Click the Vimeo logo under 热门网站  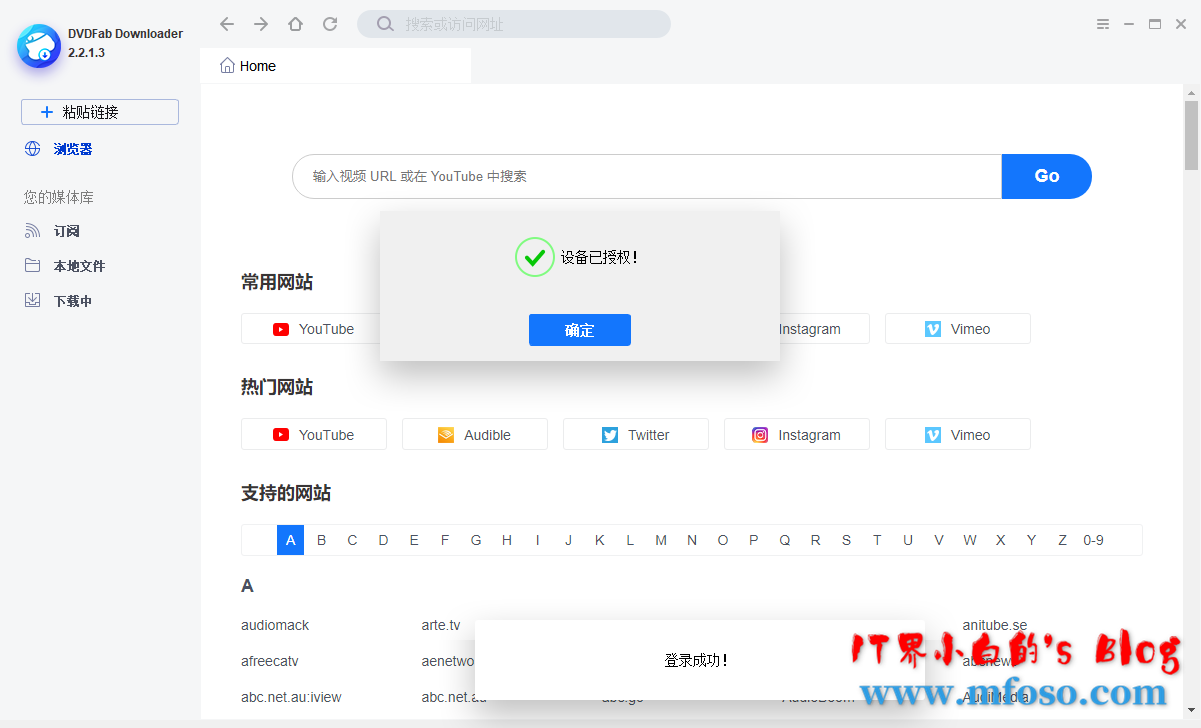click(x=933, y=435)
